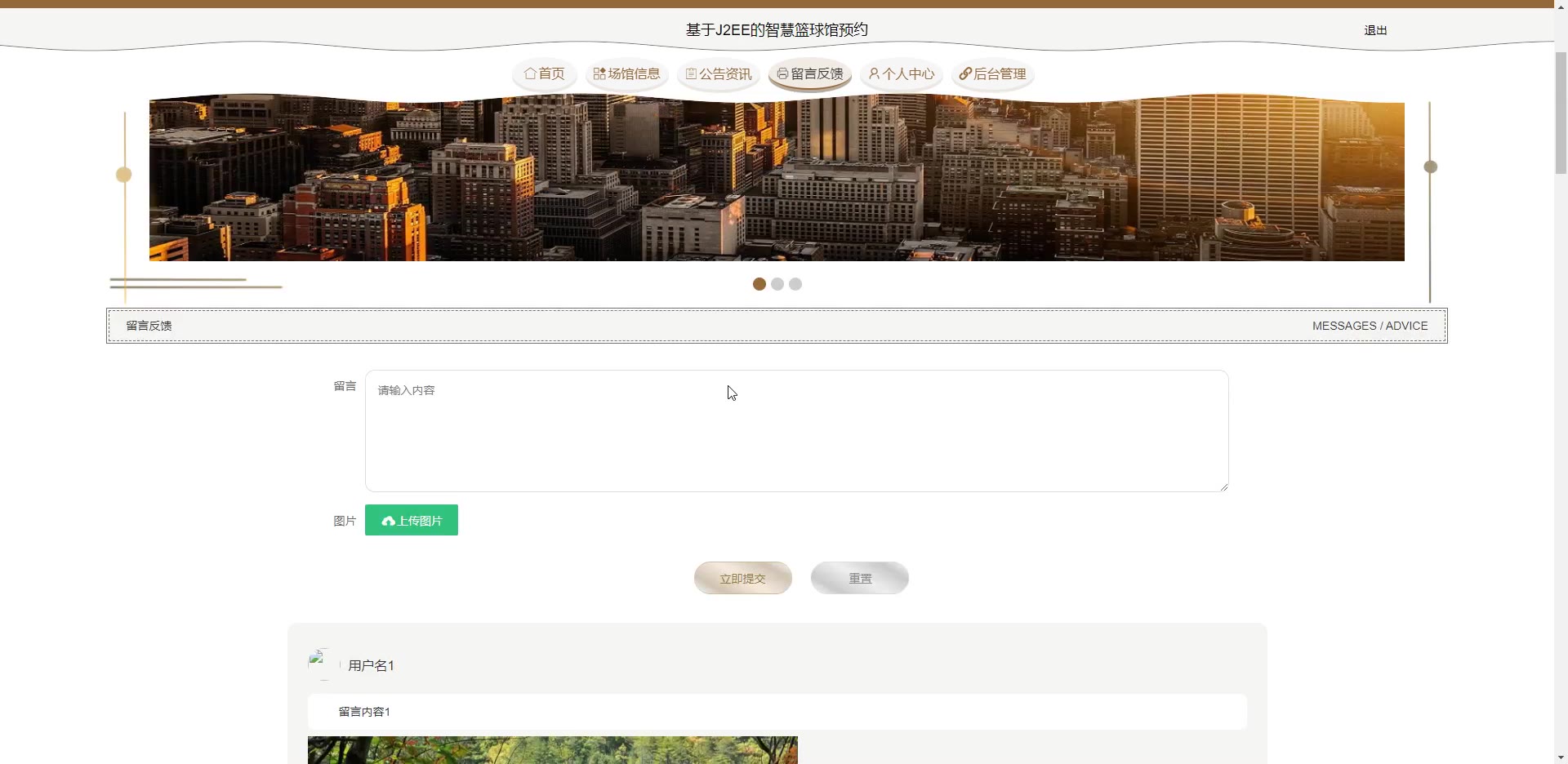The width and height of the screenshot is (1568, 764).
Task: Select the 留言反馈 menu item
Action: (810, 73)
